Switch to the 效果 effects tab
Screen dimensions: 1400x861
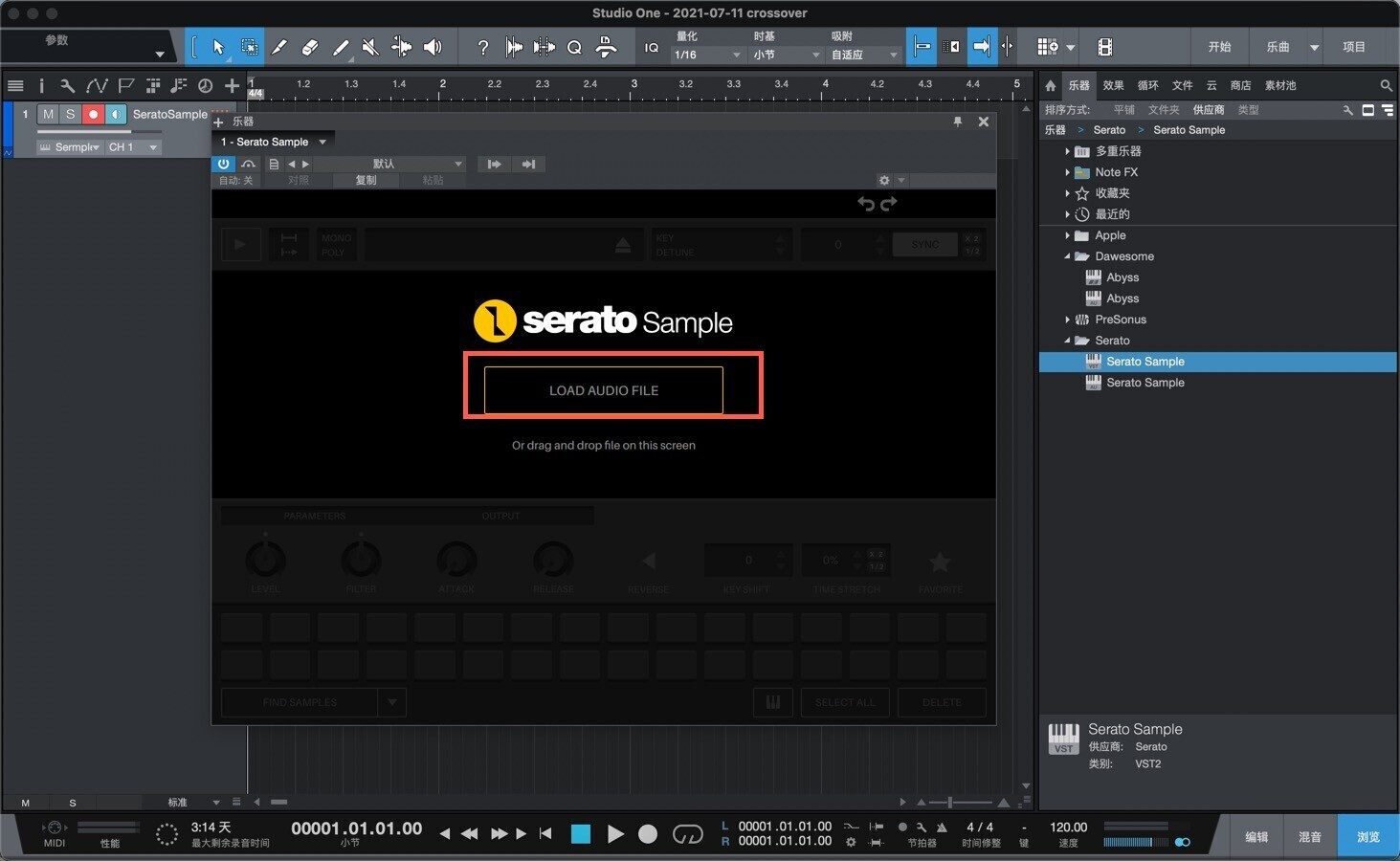click(x=1113, y=85)
